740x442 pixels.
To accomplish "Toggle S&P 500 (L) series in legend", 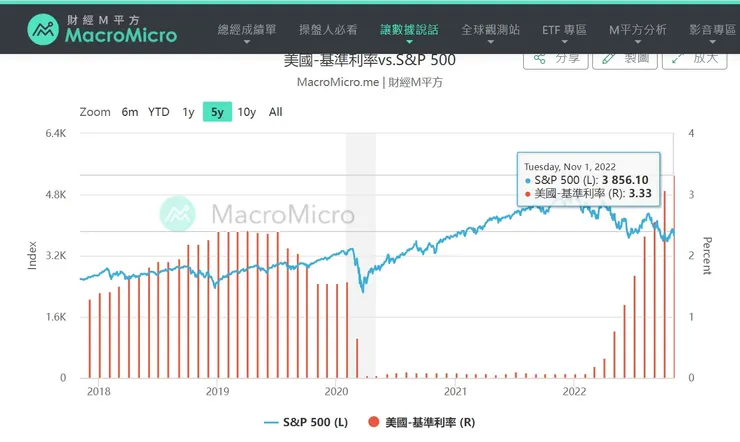I will pyautogui.click(x=306, y=423).
